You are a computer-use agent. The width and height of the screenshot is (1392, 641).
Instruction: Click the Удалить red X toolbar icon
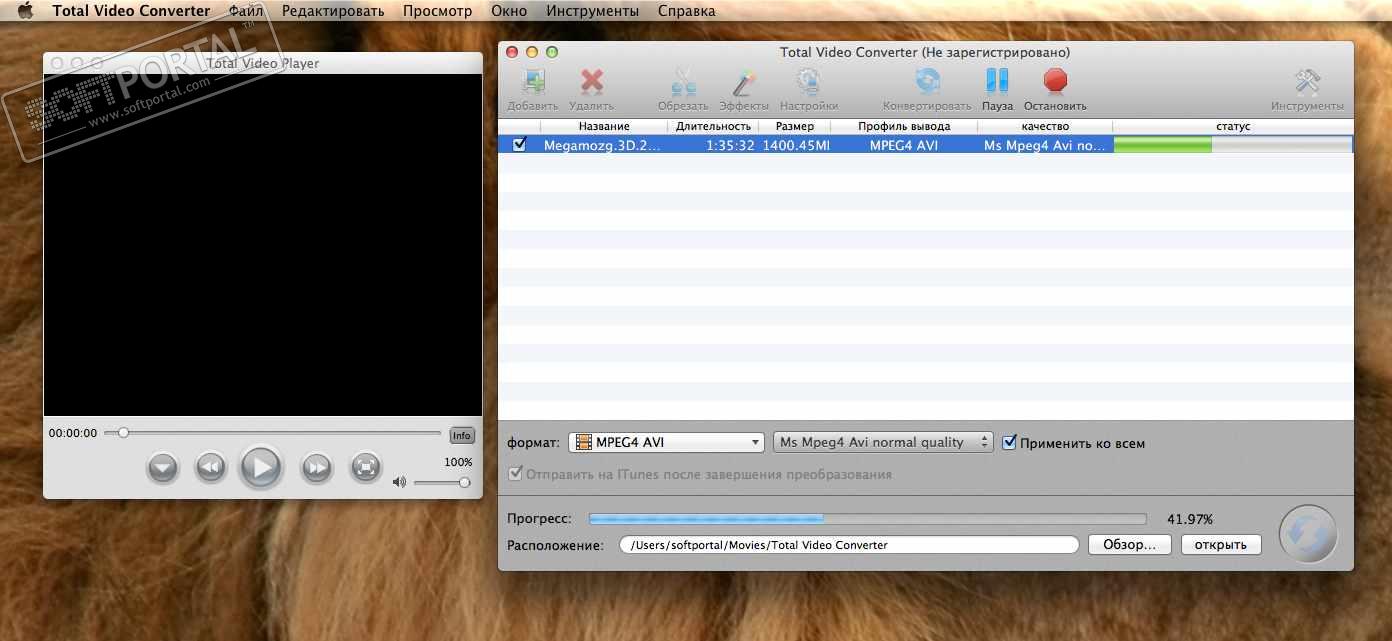tap(592, 82)
